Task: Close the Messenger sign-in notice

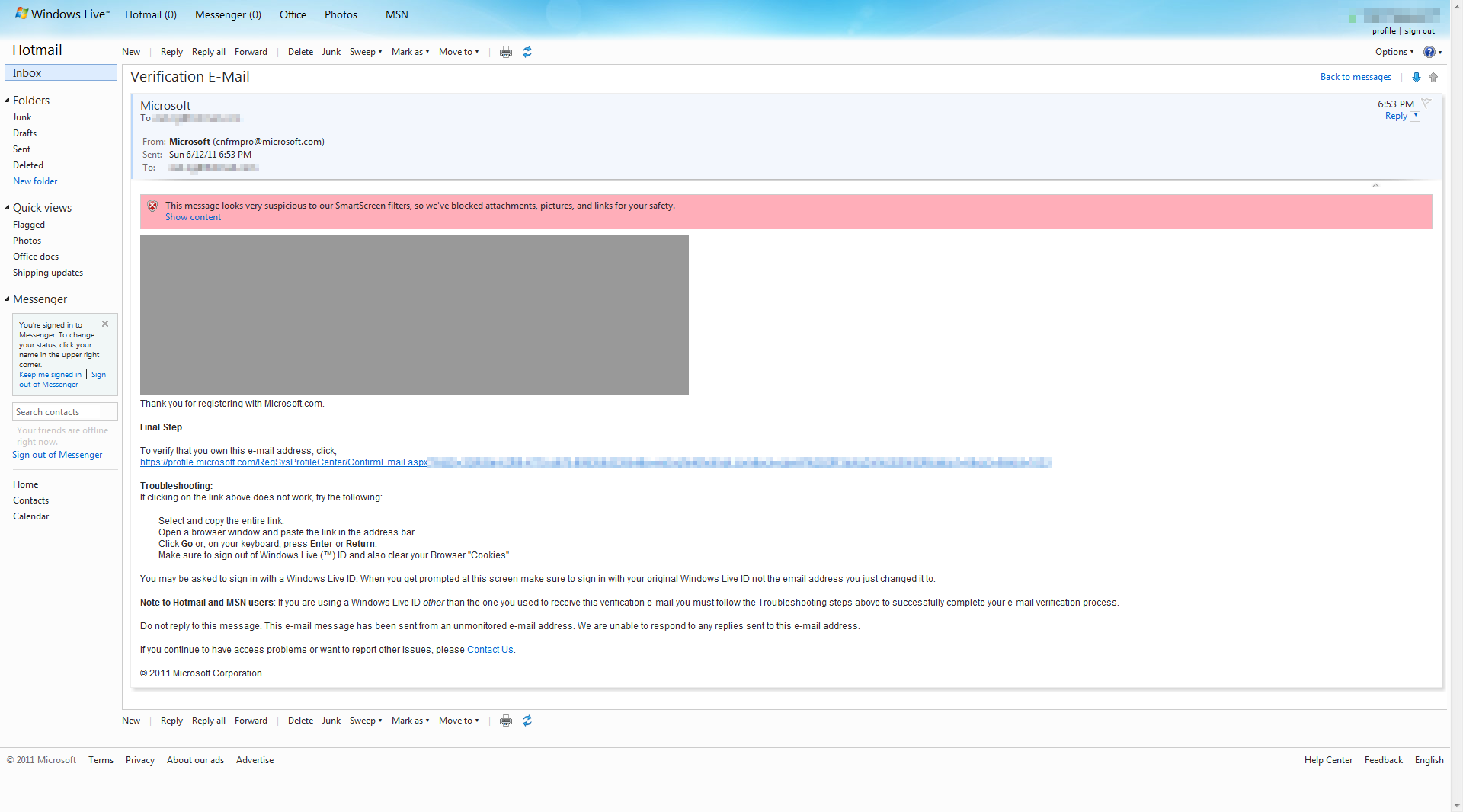Action: (105, 324)
